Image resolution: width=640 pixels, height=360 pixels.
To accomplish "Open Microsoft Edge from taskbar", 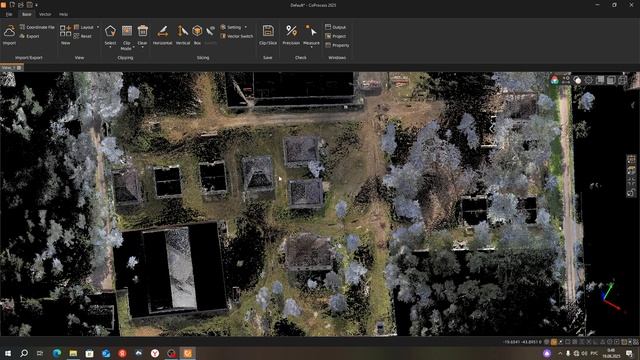I will [x=57, y=353].
